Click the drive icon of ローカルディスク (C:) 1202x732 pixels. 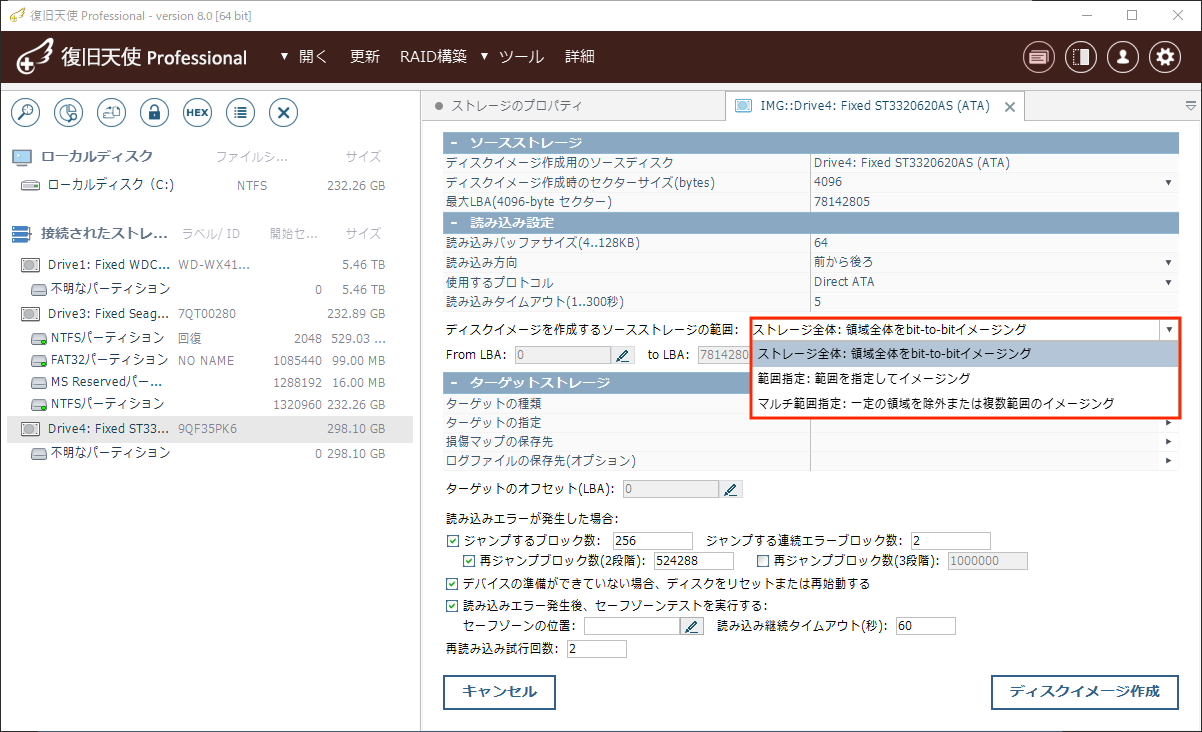pyautogui.click(x=30, y=185)
